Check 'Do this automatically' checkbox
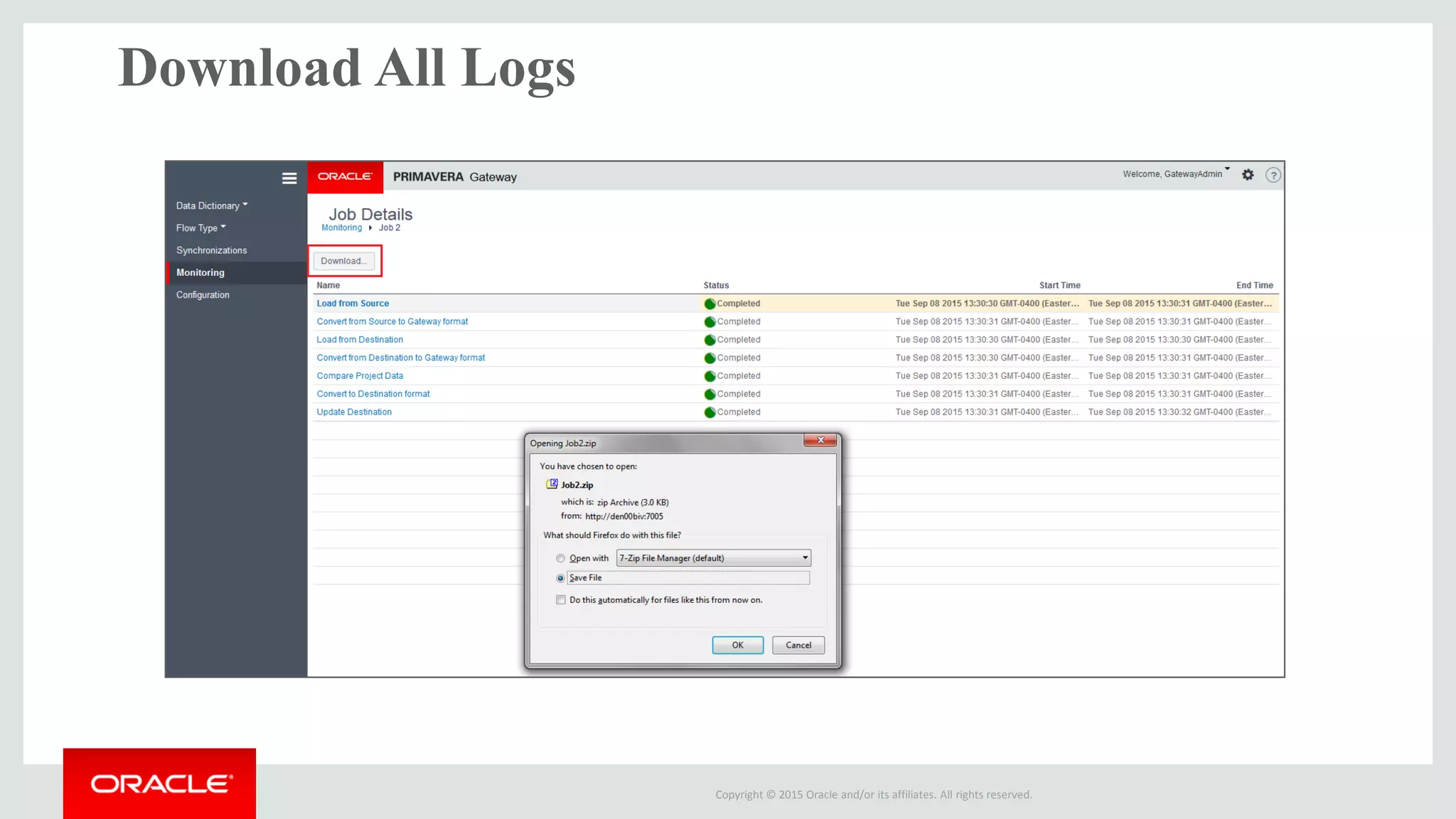Viewport: 1456px width, 819px height. point(561,600)
